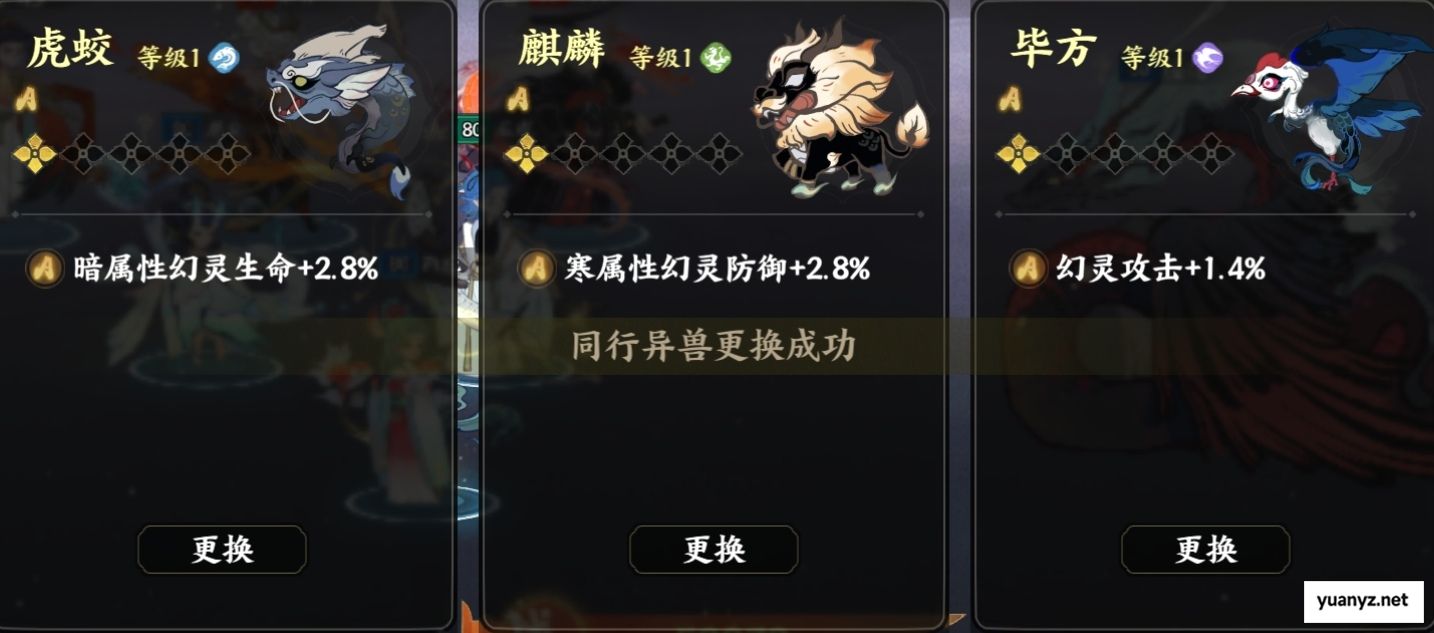Image resolution: width=1434 pixels, height=633 pixels.
Task: Click 更换 button under 麒麟
Action: [714, 549]
